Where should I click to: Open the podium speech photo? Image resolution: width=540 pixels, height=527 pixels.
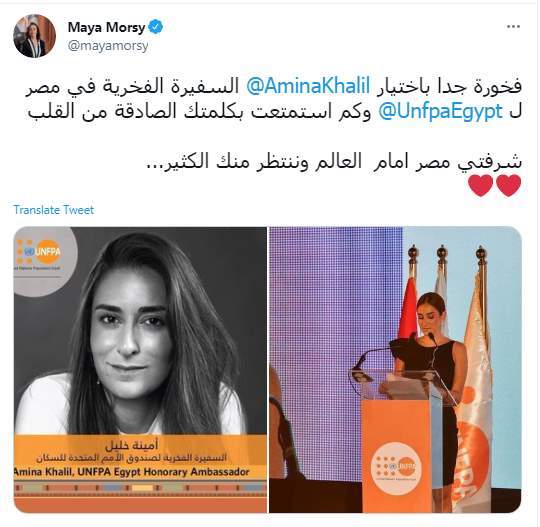tap(395, 370)
